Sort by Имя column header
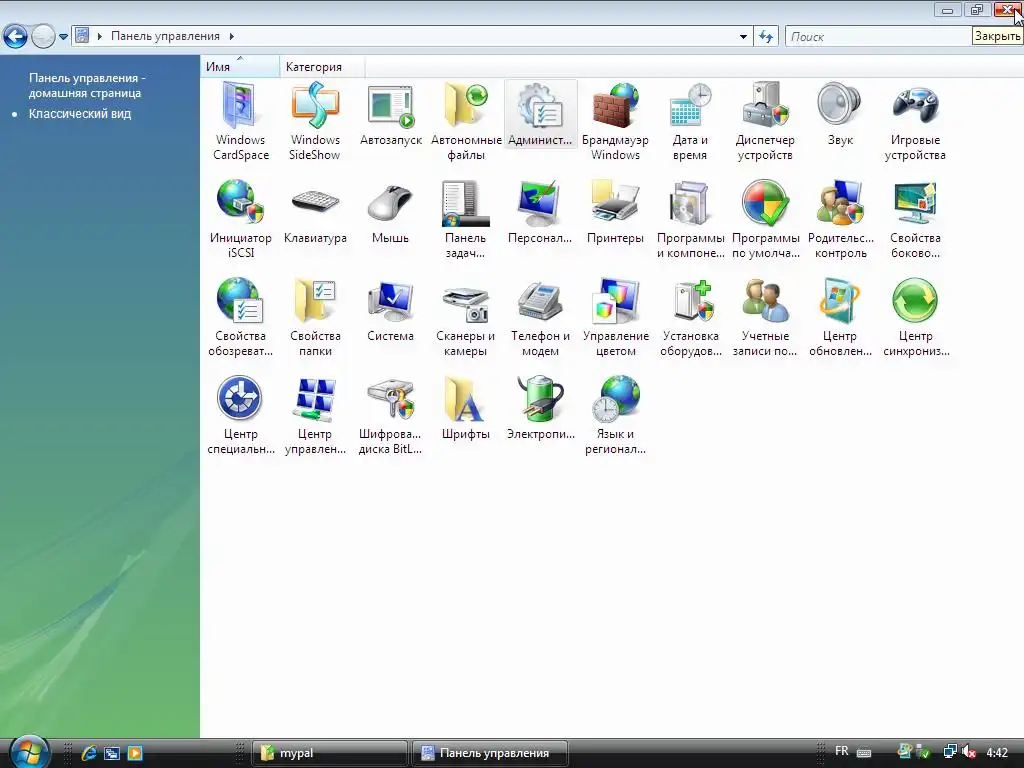Viewport: 1024px width, 768px height. click(x=240, y=67)
